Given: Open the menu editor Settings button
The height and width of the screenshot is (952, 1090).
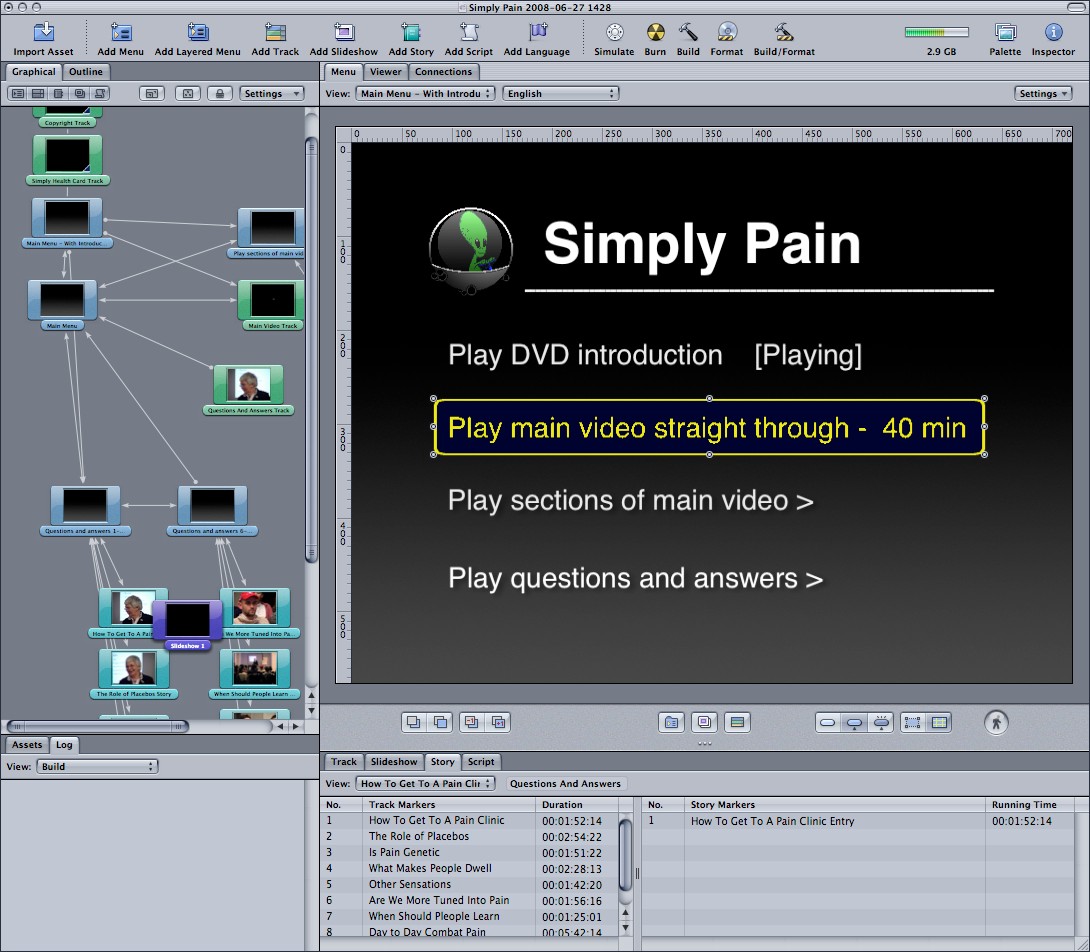Looking at the screenshot, I should click(x=1042, y=93).
